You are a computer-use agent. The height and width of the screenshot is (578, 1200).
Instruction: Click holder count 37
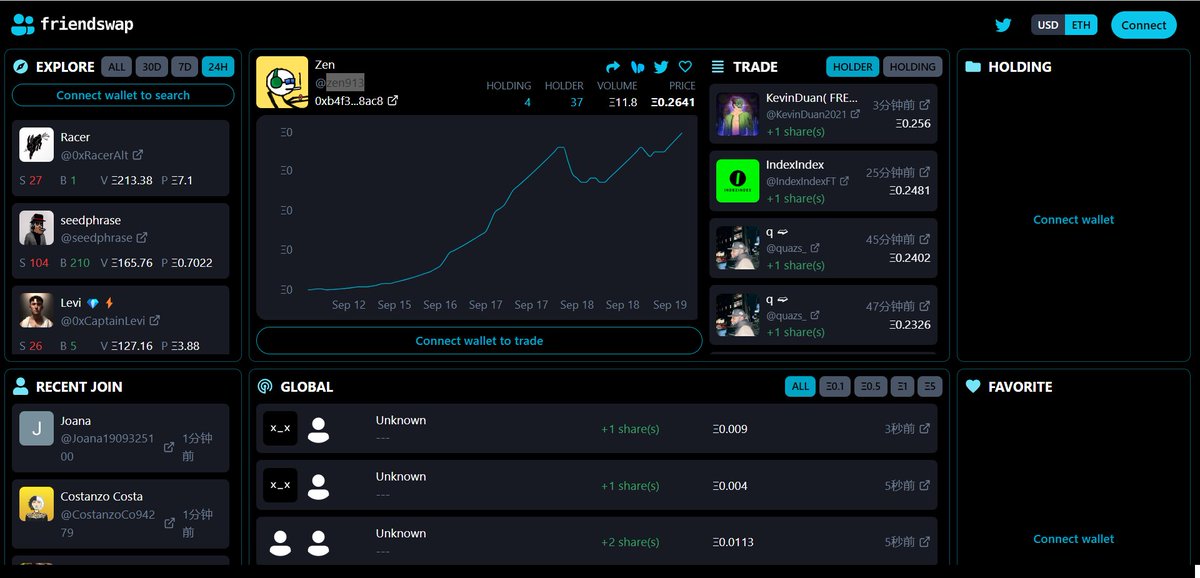[x=576, y=102]
